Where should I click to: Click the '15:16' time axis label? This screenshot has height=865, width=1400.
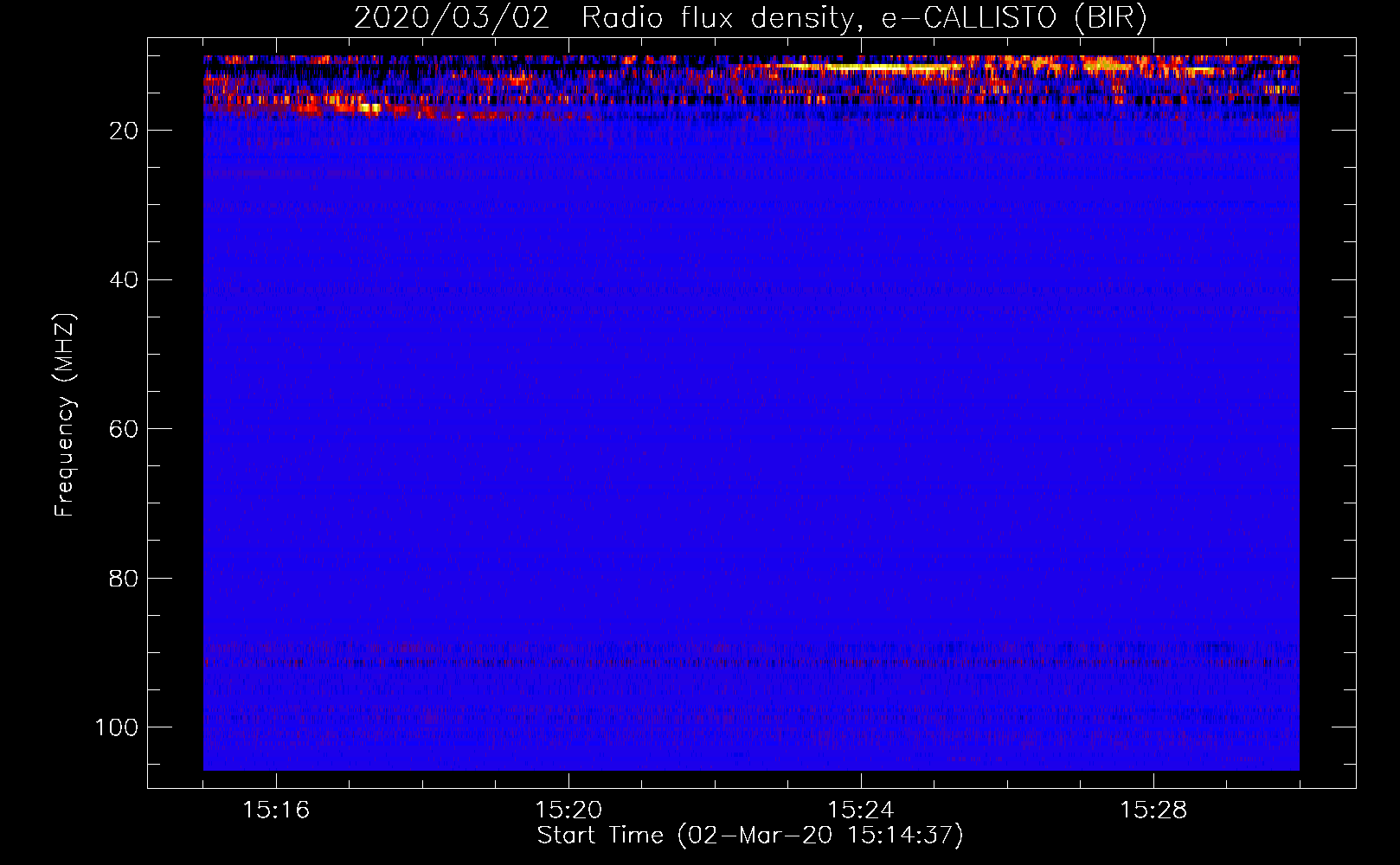tap(276, 811)
